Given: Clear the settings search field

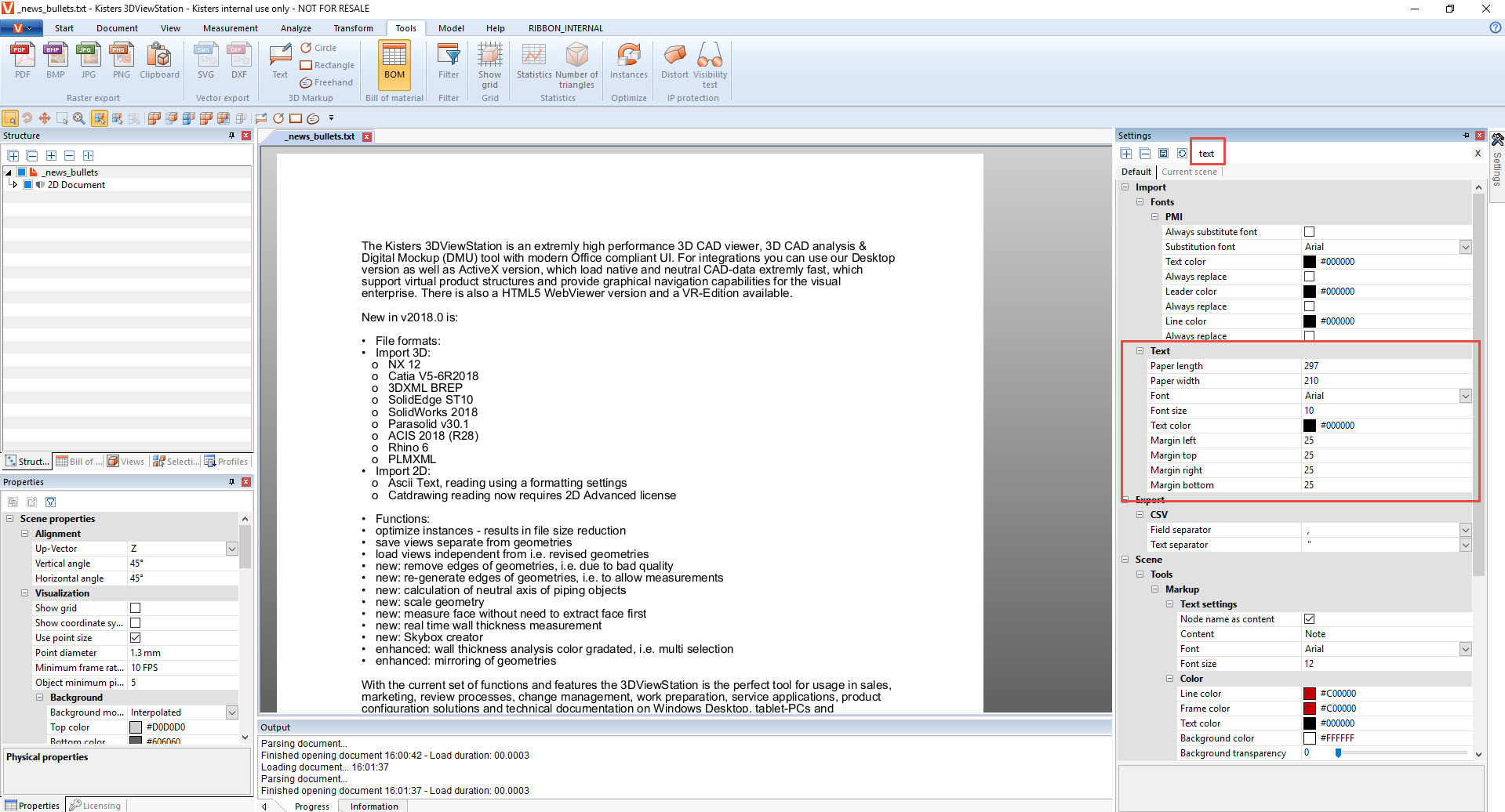Looking at the screenshot, I should (x=1478, y=154).
